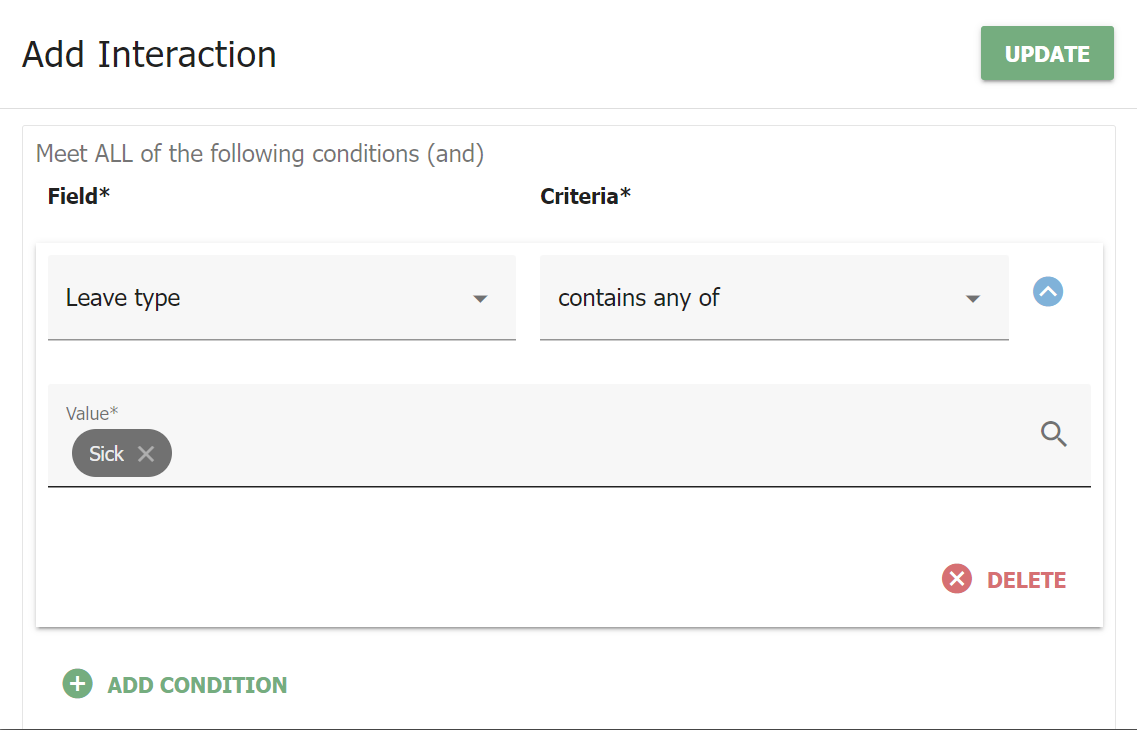
Task: Click the arrow beside Leave type
Action: [x=480, y=299]
